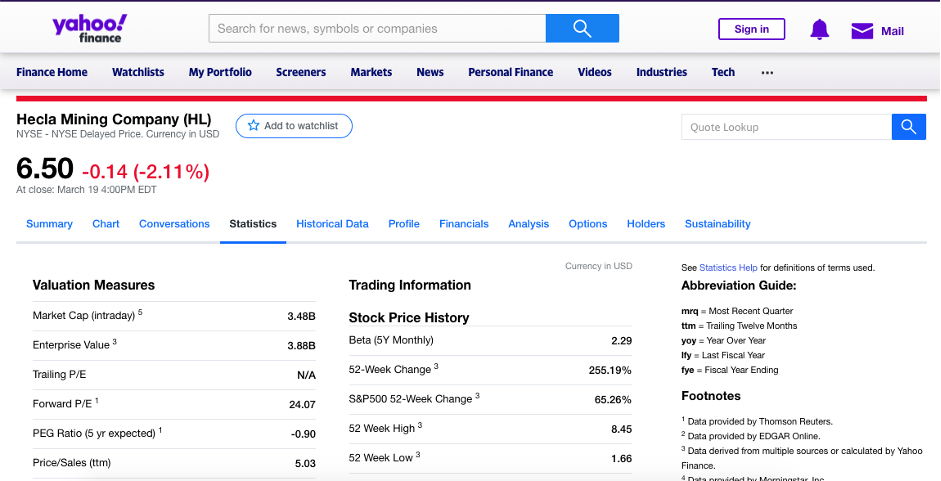Switch to the Historical Data tab

[x=332, y=224]
